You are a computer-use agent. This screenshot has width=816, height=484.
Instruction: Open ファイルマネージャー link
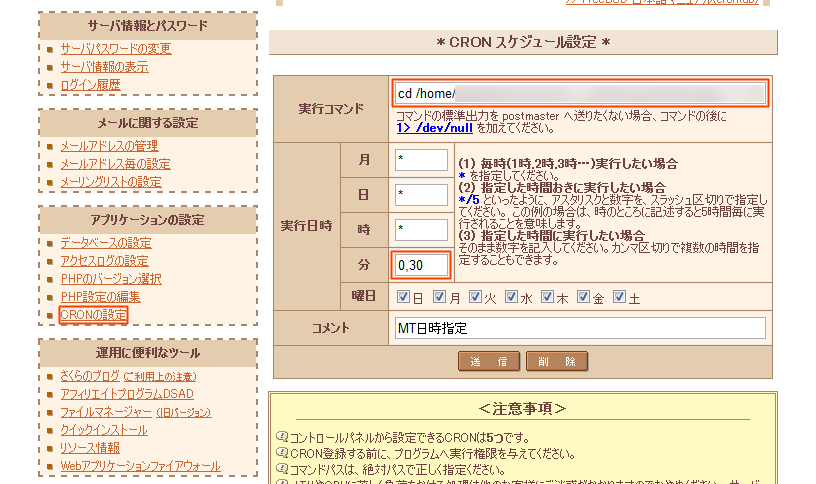click(106, 412)
